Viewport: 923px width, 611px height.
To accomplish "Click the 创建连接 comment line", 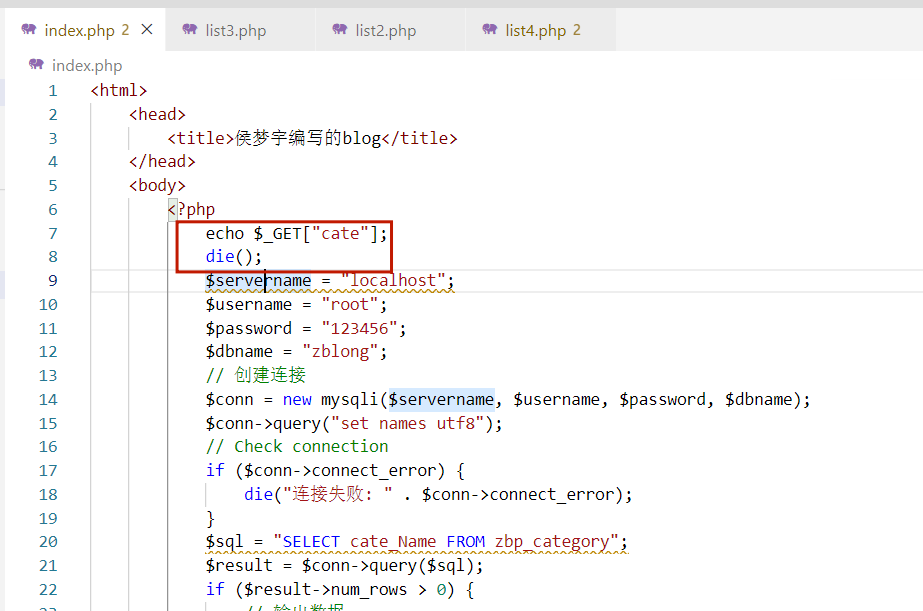I will click(x=255, y=376).
